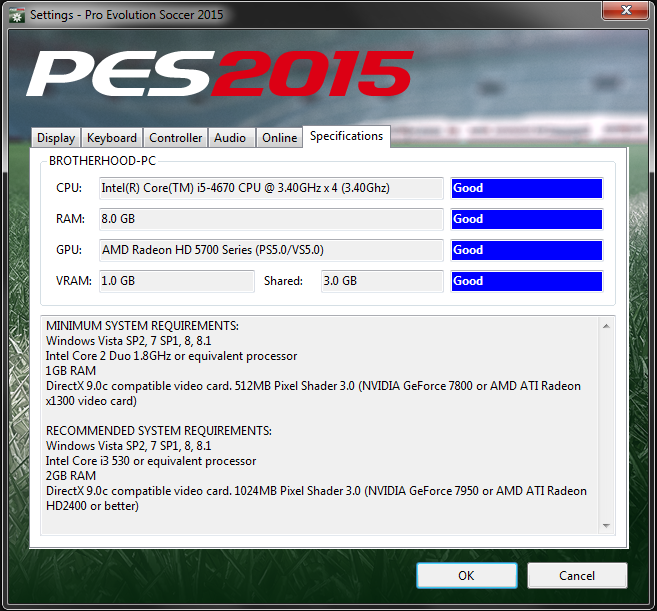Open the Online settings tab
This screenshot has height=611, width=657.
point(279,138)
